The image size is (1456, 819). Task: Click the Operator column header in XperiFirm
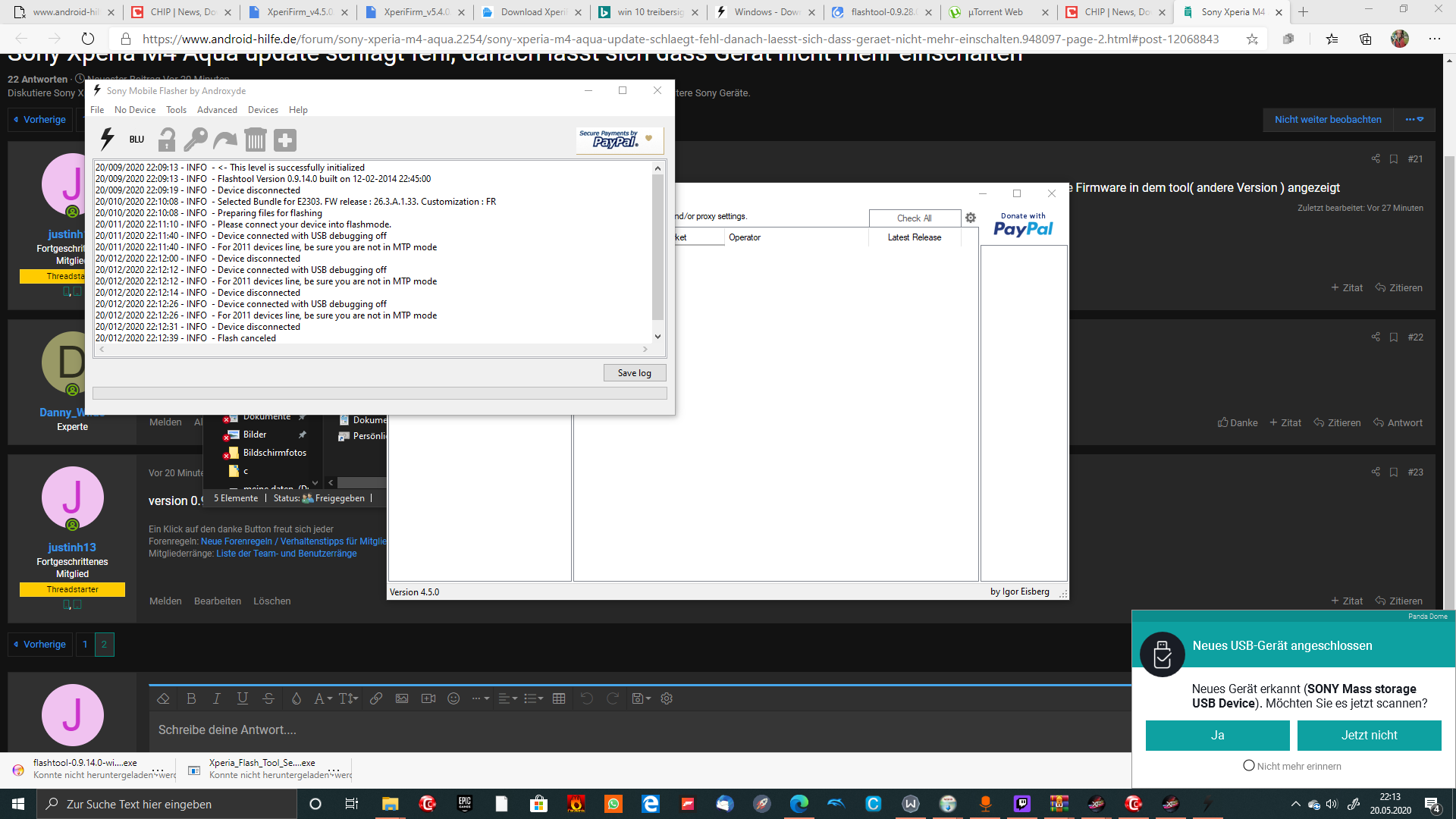796,237
